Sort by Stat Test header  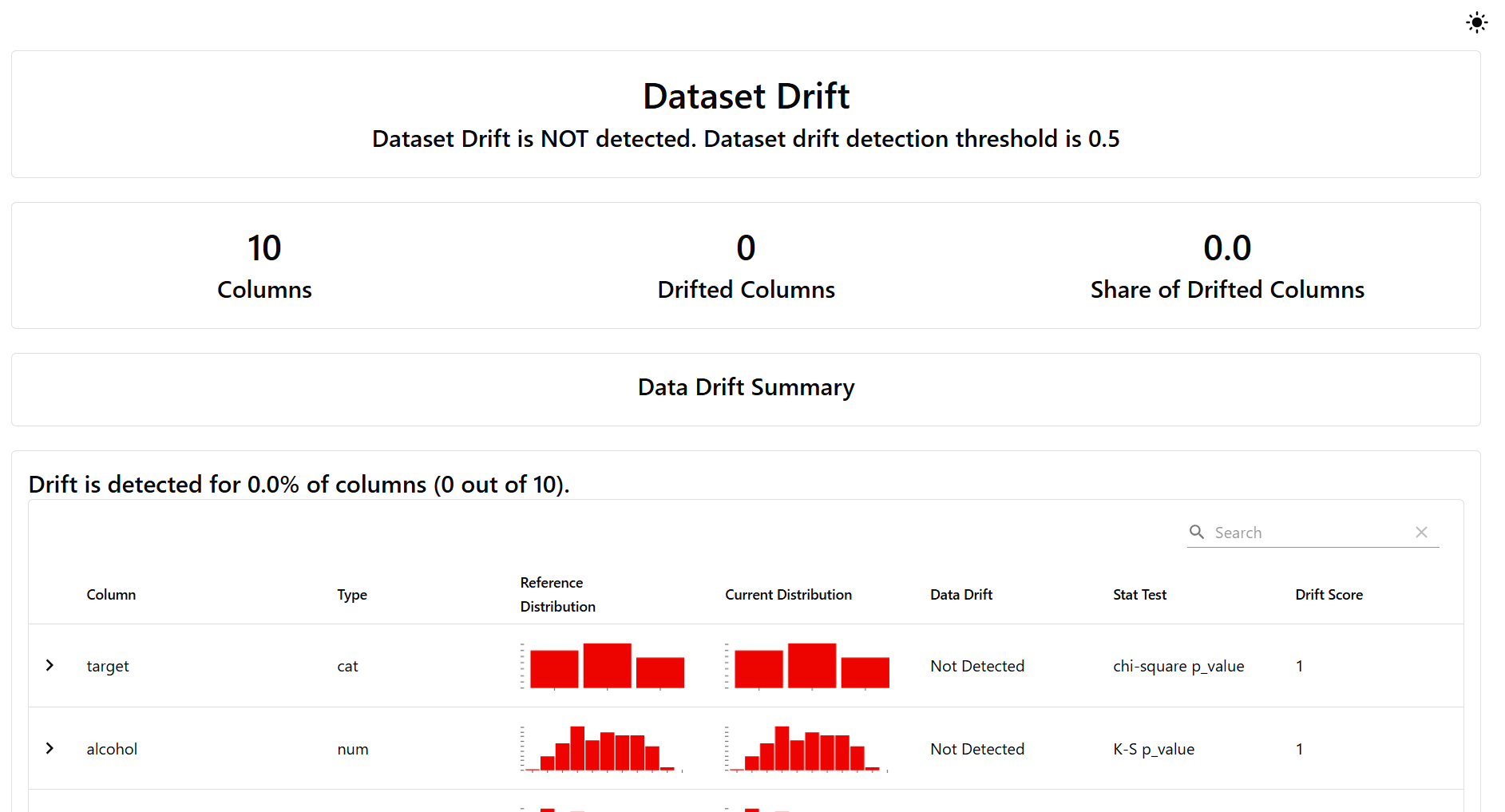click(1139, 595)
